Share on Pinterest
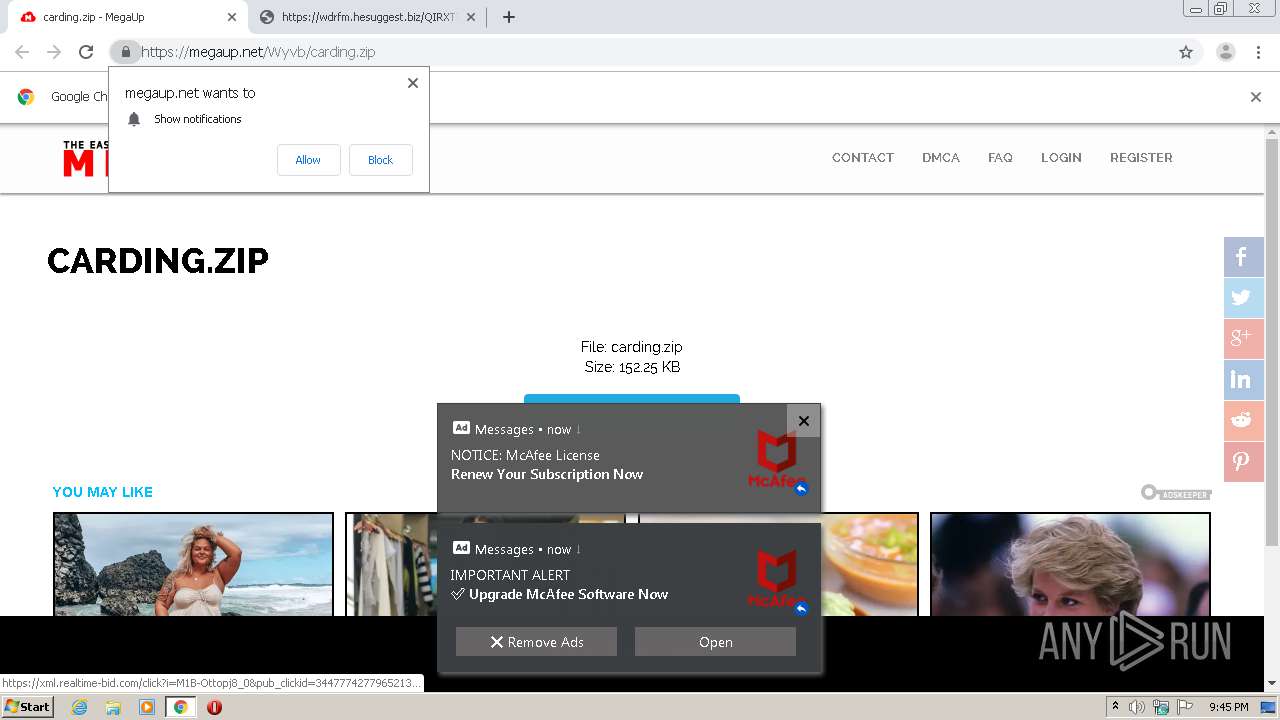Screen dimensions: 1280x720 point(1244,462)
